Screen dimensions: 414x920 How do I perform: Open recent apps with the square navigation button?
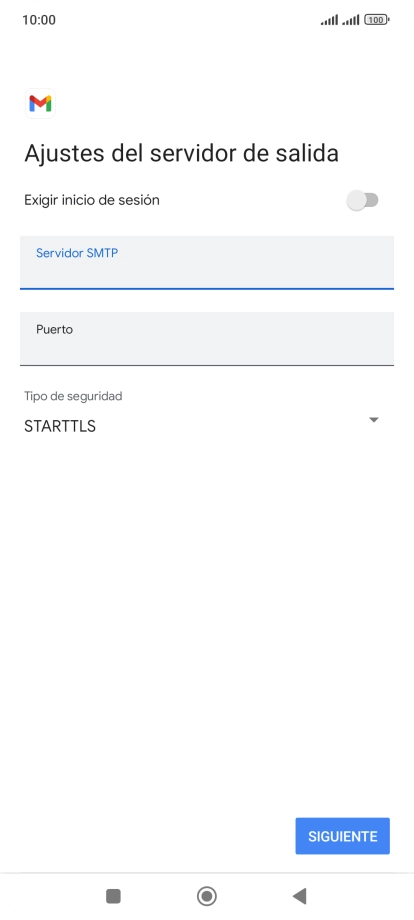113,896
